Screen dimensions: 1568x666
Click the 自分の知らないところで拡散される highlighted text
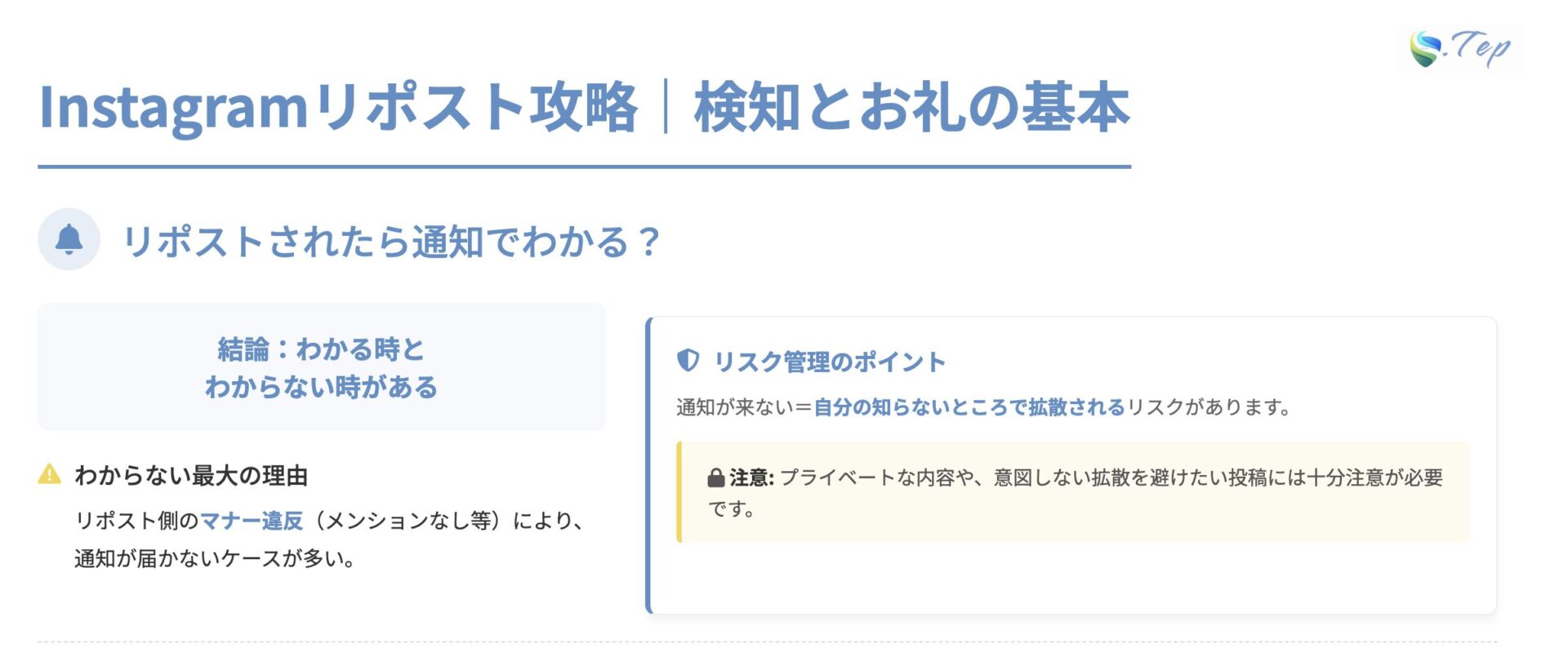969,407
